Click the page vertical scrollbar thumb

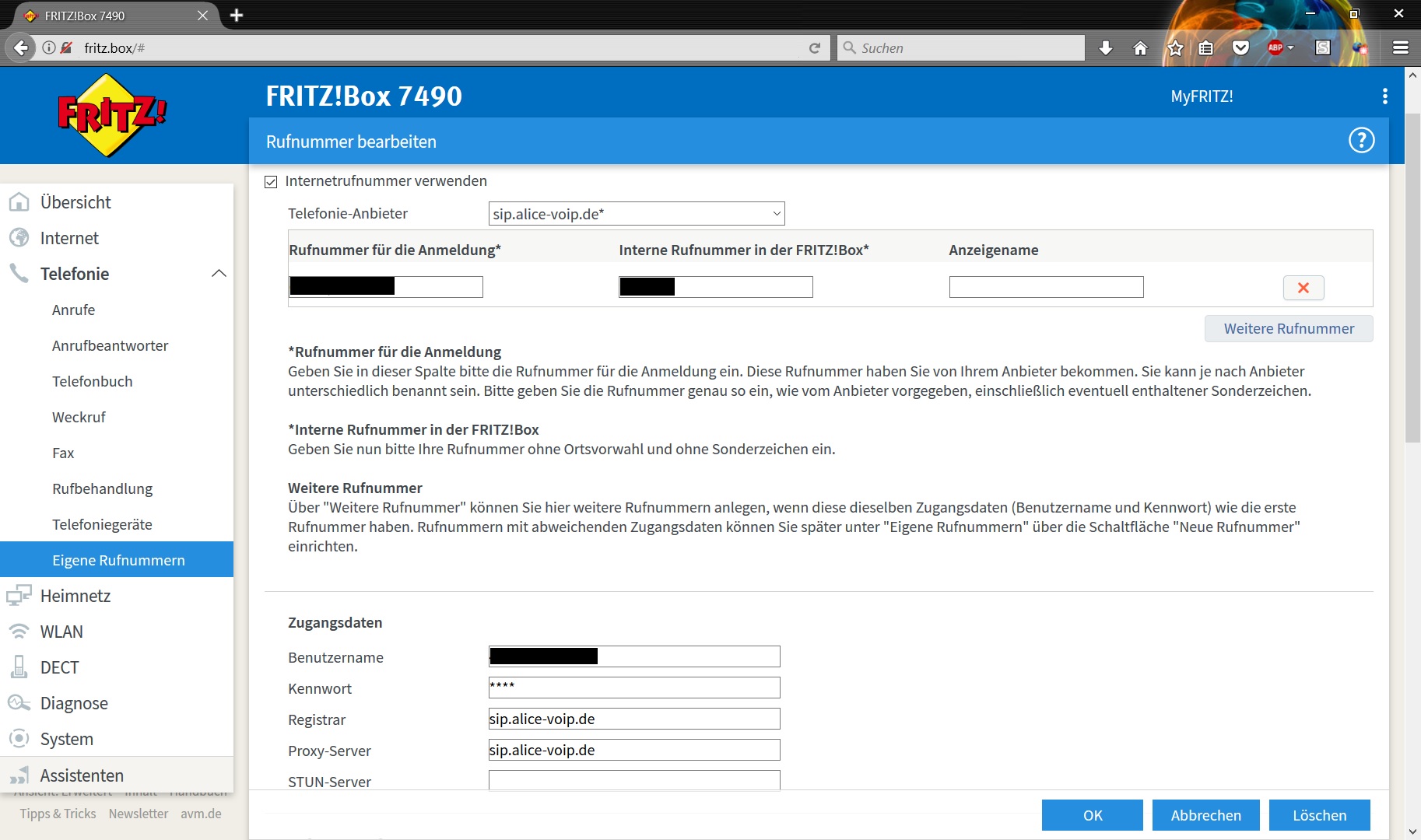[x=1412, y=278]
